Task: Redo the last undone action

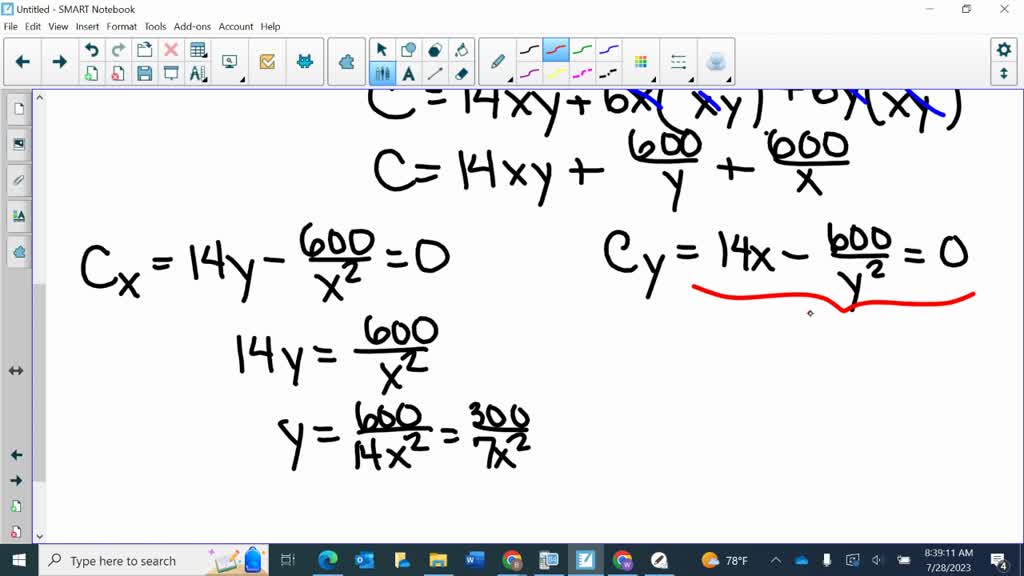Action: [x=118, y=50]
